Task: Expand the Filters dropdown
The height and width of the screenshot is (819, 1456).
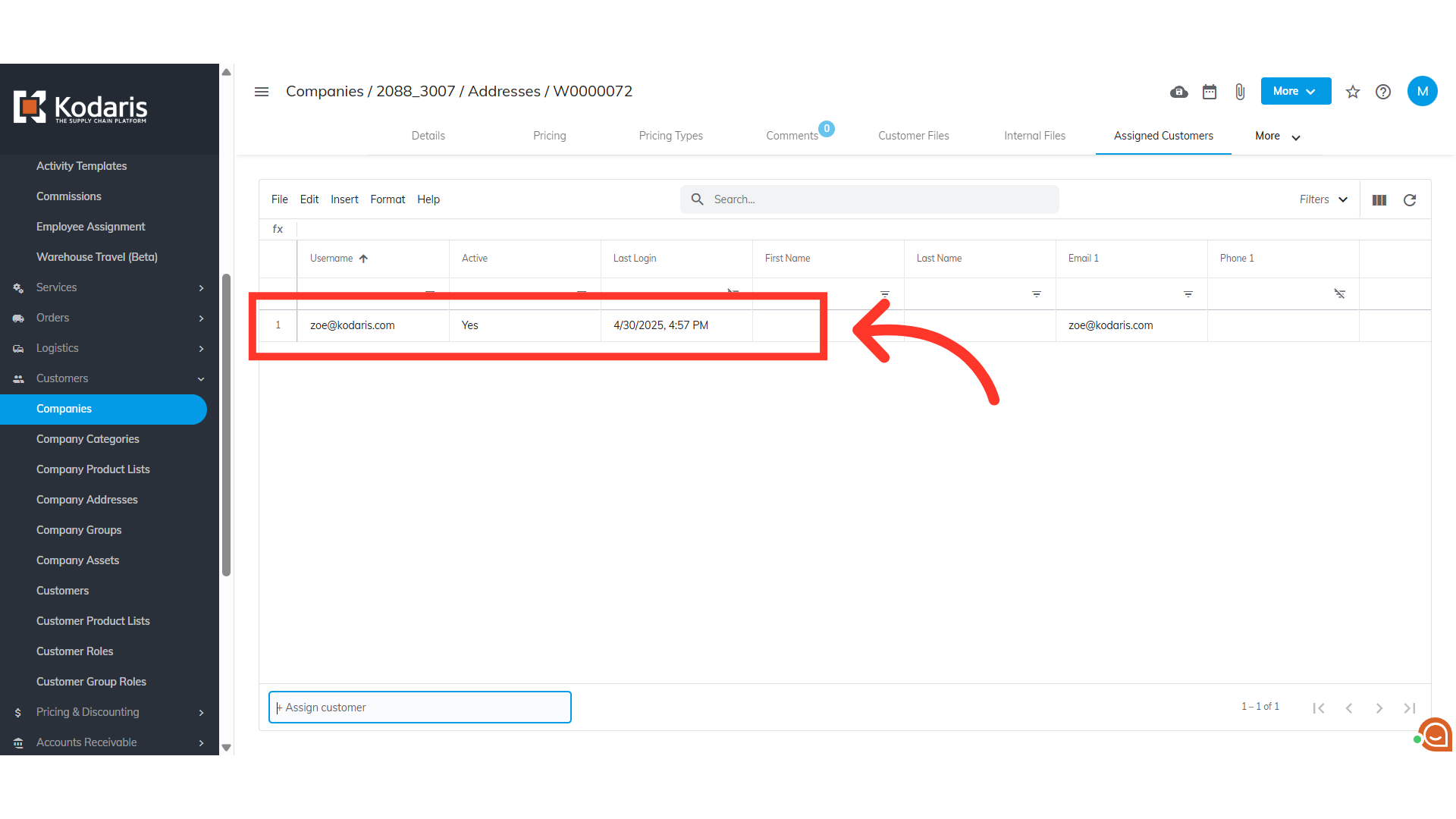Action: tap(1323, 199)
